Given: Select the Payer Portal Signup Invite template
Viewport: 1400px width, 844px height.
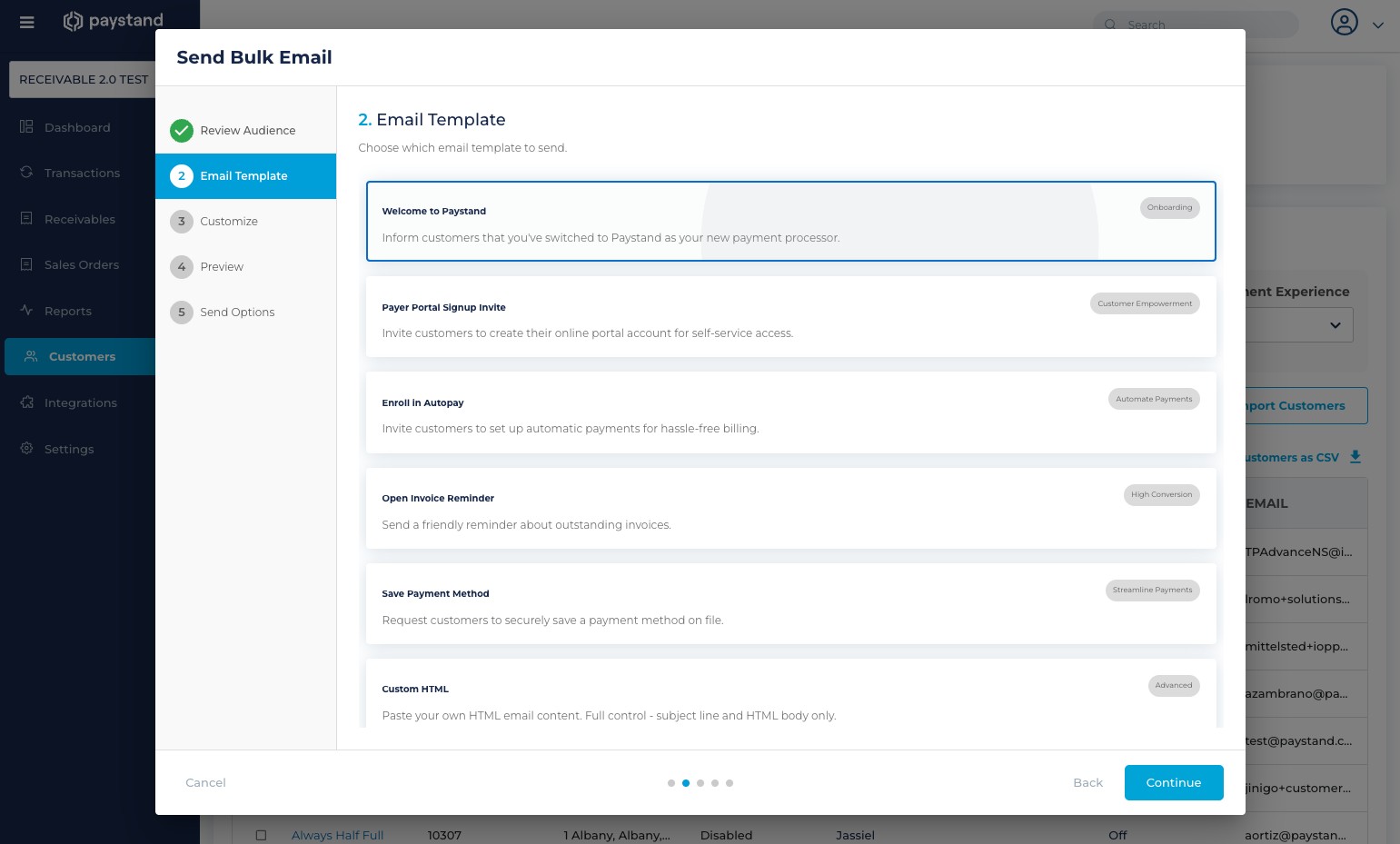Looking at the screenshot, I should (x=790, y=316).
